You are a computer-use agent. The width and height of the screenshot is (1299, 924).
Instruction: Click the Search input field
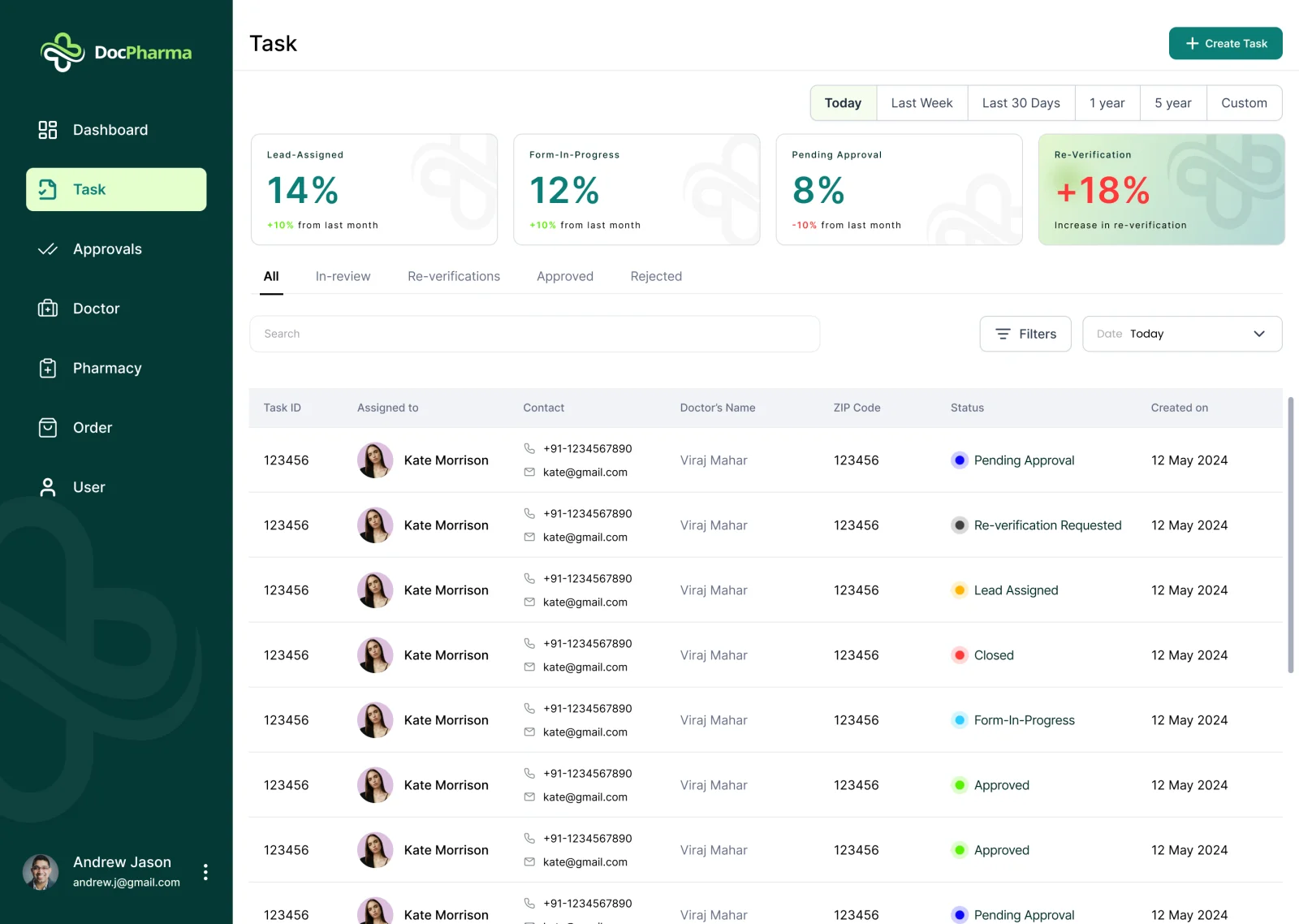click(534, 334)
